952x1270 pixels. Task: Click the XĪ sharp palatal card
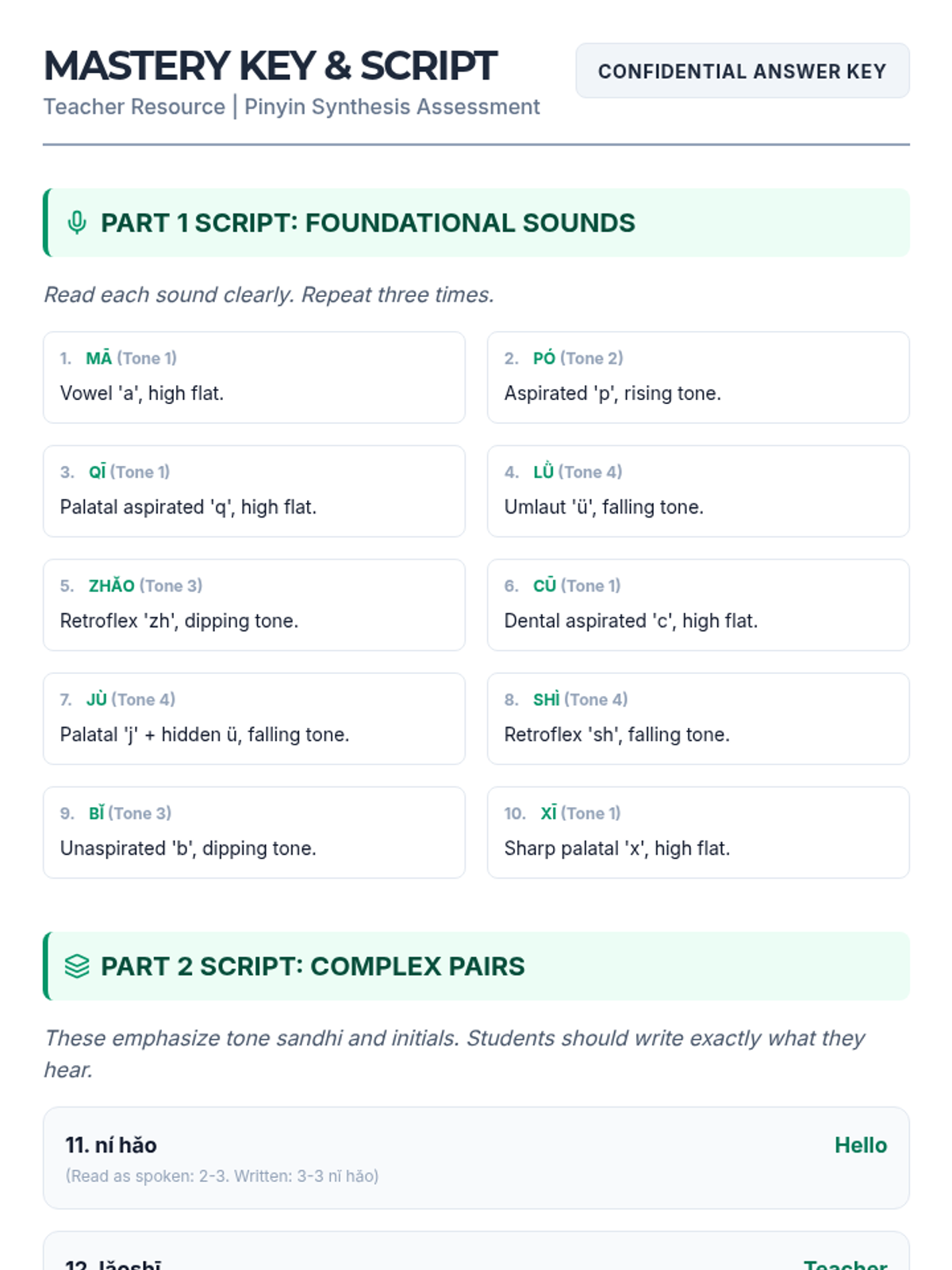(x=697, y=832)
